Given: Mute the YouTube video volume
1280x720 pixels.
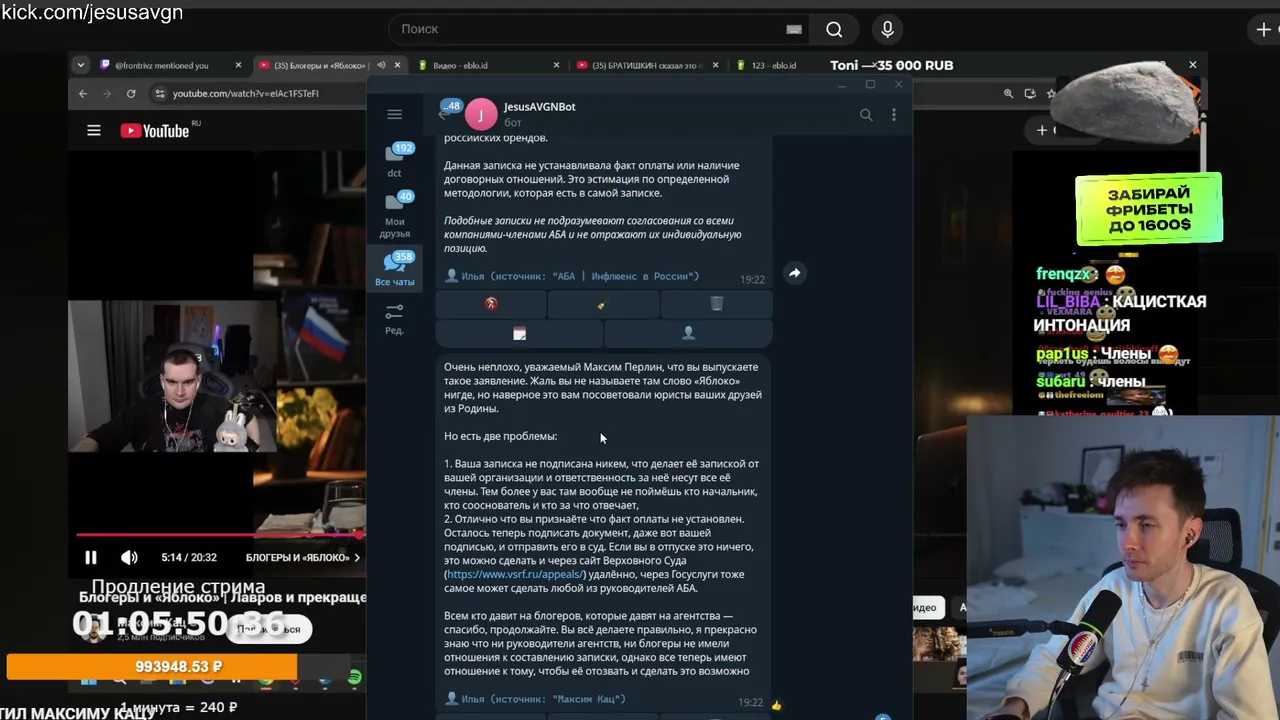Looking at the screenshot, I should (129, 557).
